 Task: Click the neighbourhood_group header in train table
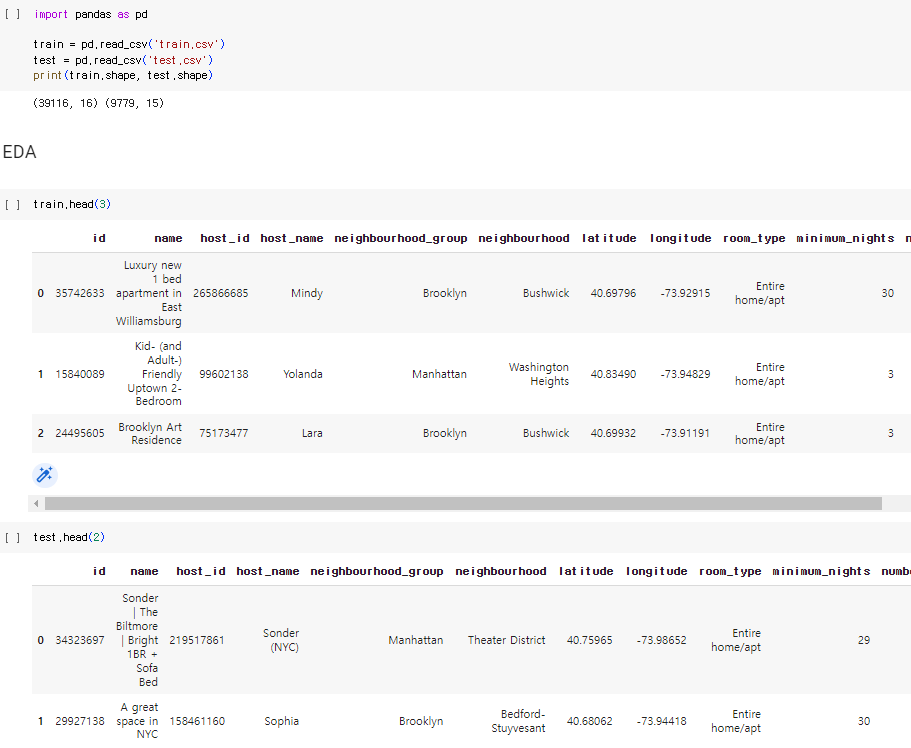[401, 238]
